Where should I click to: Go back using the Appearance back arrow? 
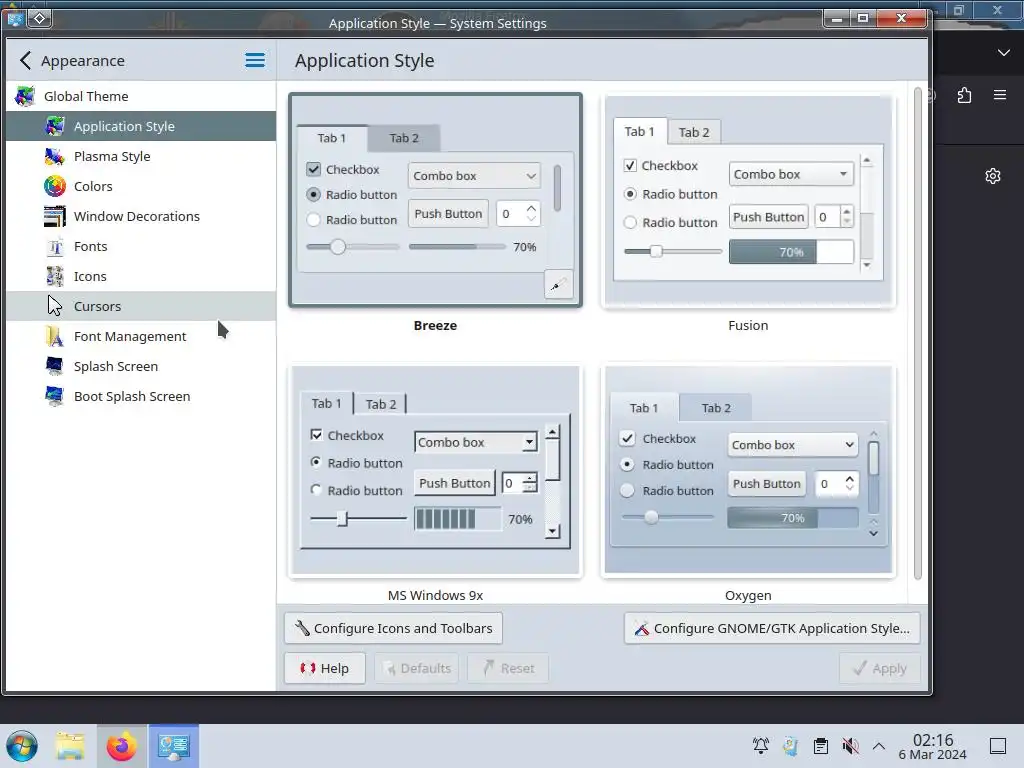coord(25,61)
